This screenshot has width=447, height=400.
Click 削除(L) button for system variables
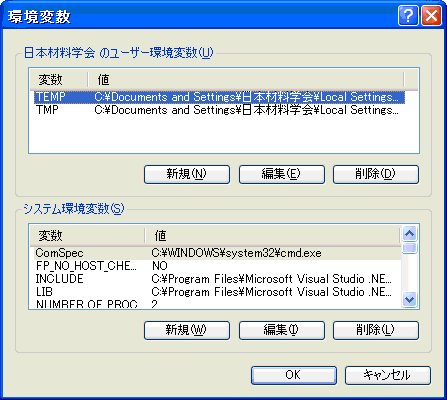tap(376, 330)
